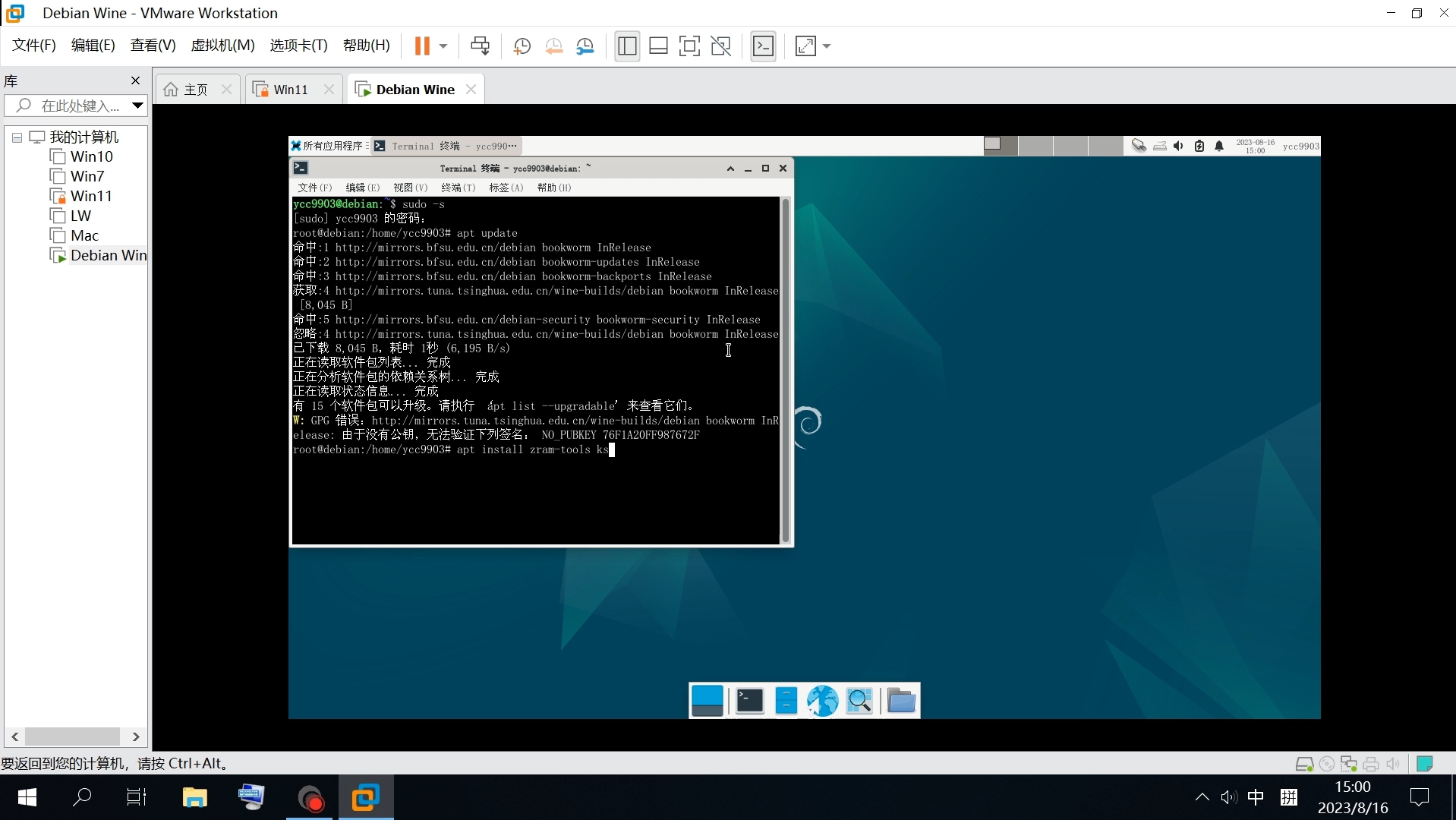Open the 查看(V) menu in VMware

pyautogui.click(x=153, y=46)
